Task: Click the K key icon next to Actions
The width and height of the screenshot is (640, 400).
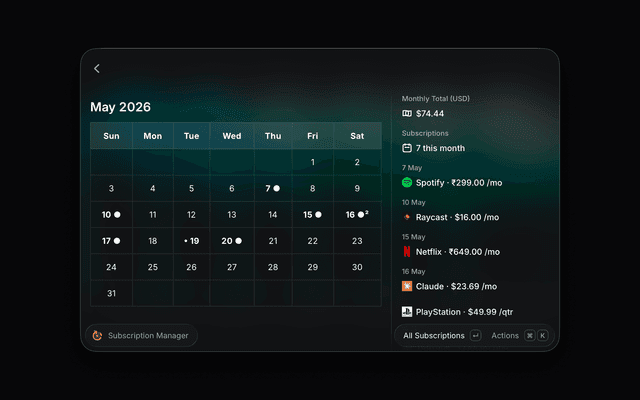Action: 542,336
